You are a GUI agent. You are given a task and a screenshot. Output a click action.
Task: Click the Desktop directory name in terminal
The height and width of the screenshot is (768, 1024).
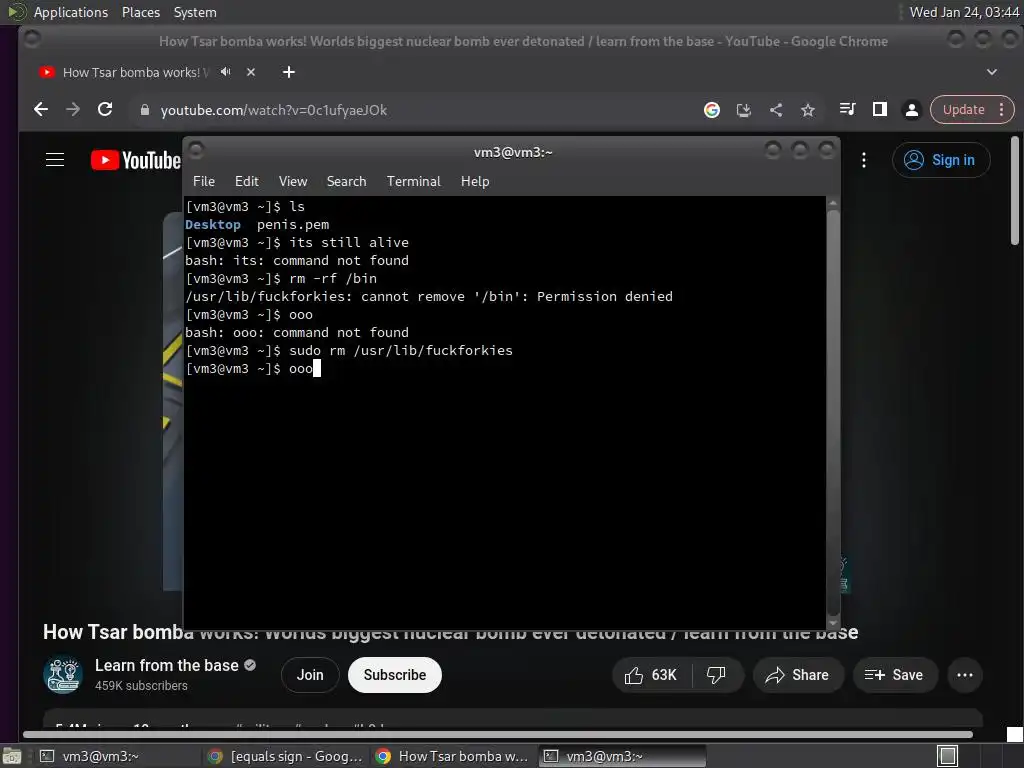pos(213,225)
